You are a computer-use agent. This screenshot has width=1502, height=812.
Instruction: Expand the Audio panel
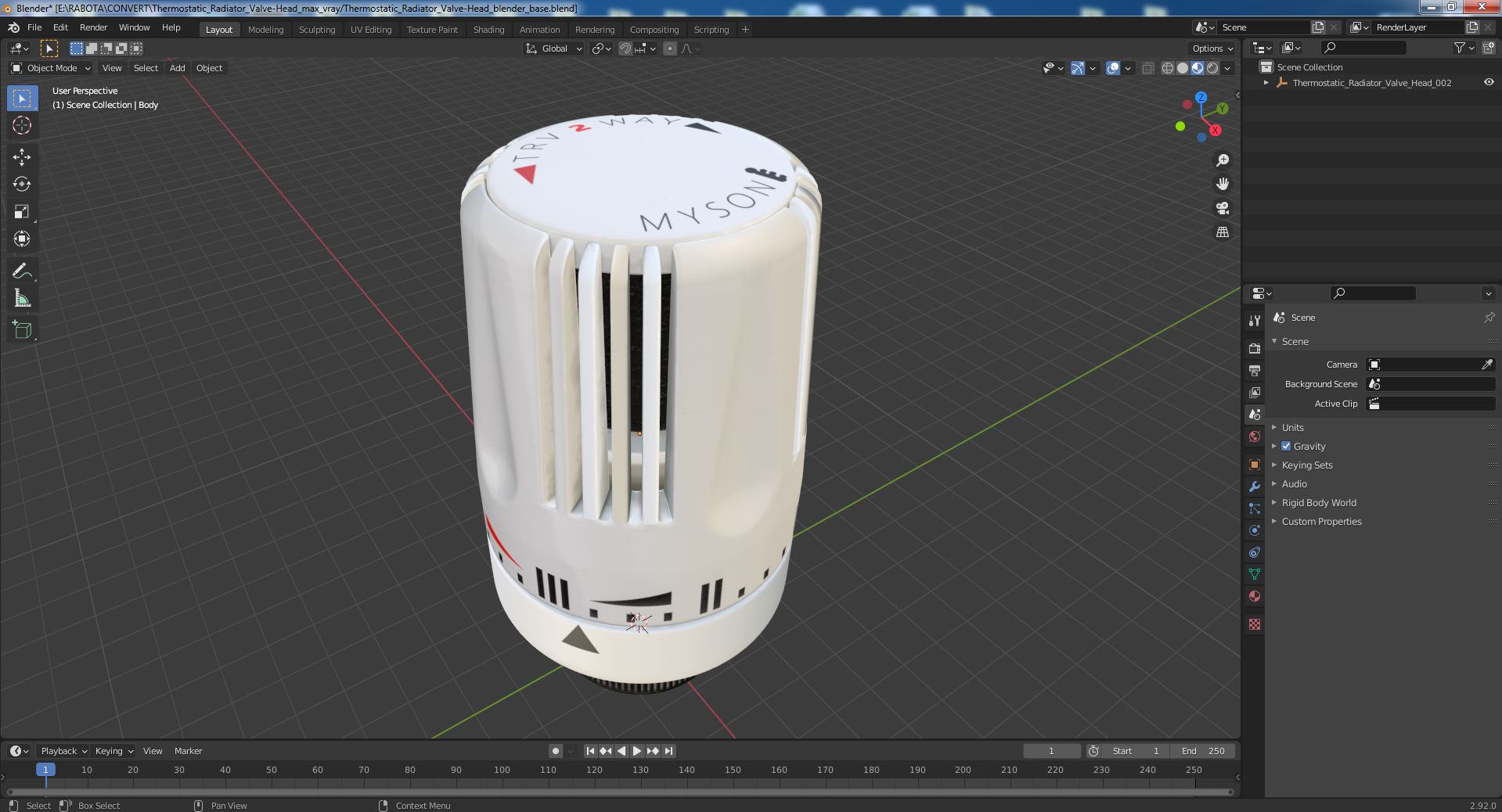tap(1294, 483)
